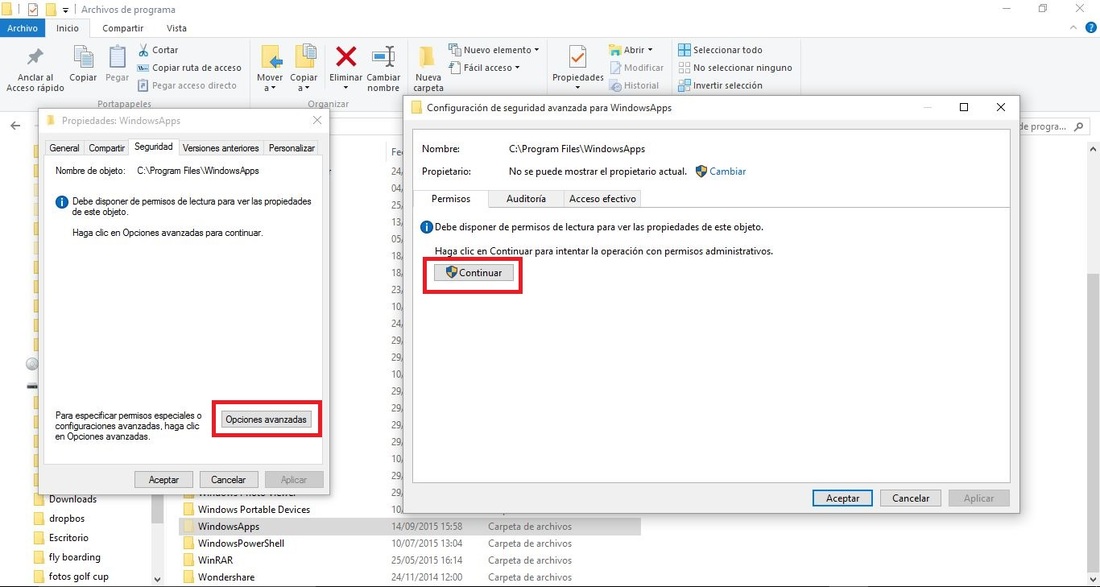1100x587 pixels.
Task: Select the Wondershare folder row
Action: (410, 577)
